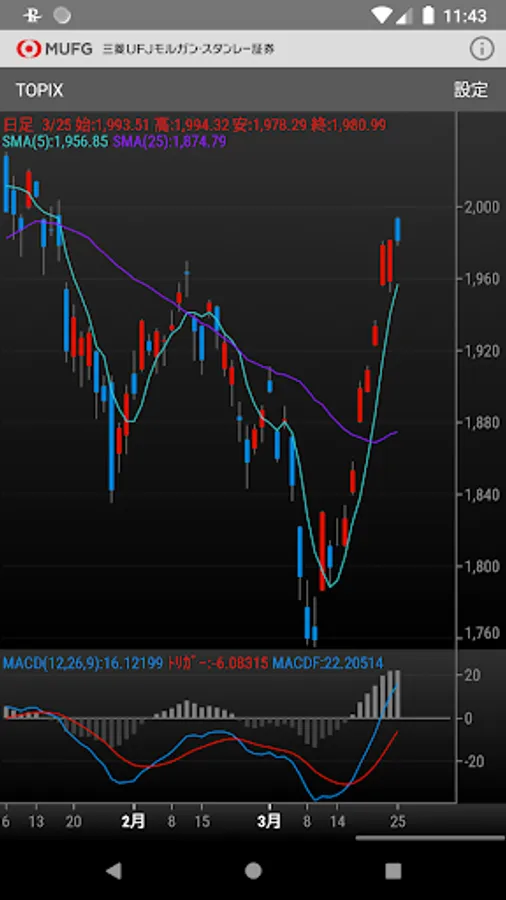506x900 pixels.
Task: Tap the SMA(25) purple indicator label
Action: tap(170, 141)
